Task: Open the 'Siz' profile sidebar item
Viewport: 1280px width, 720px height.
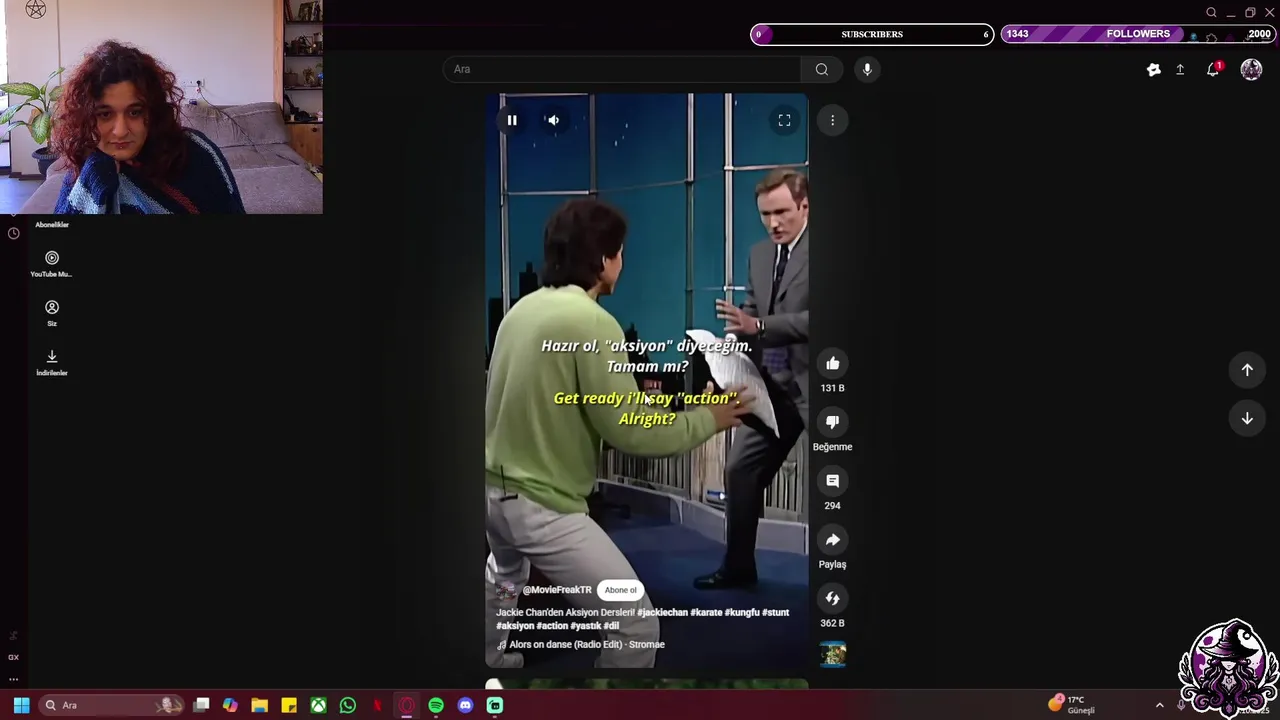Action: (x=52, y=313)
